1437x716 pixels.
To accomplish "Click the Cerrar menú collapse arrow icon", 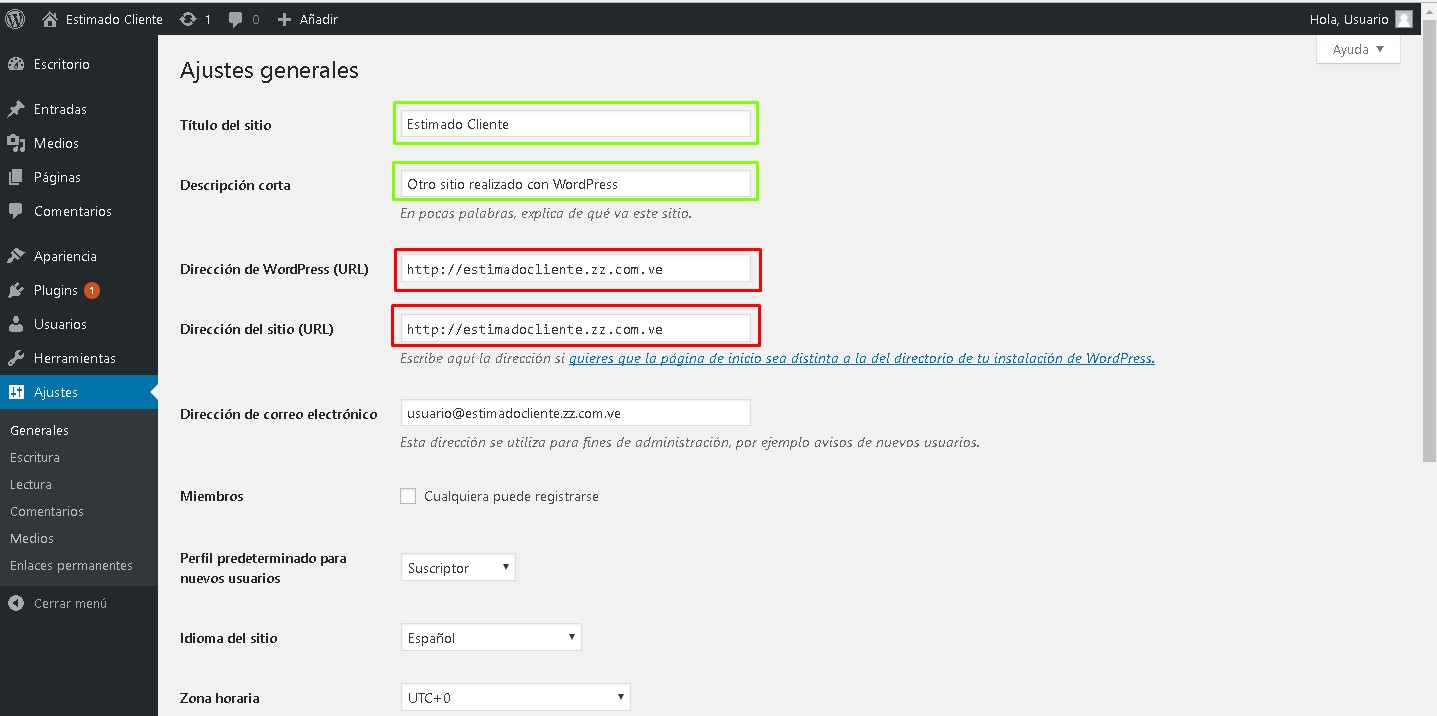I will (16, 603).
